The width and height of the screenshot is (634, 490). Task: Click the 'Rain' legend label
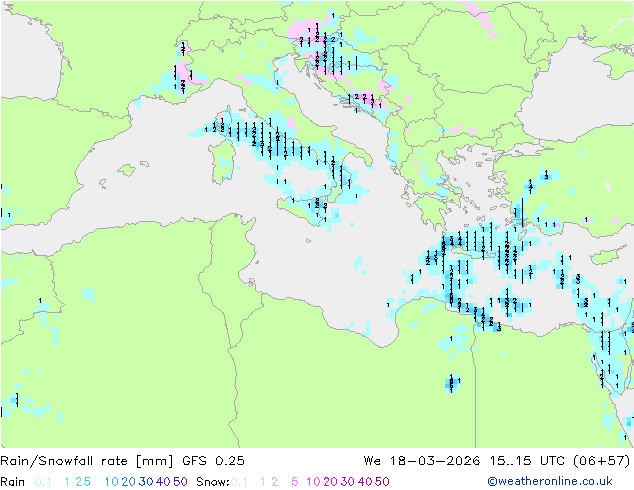pyautogui.click(x=13, y=482)
